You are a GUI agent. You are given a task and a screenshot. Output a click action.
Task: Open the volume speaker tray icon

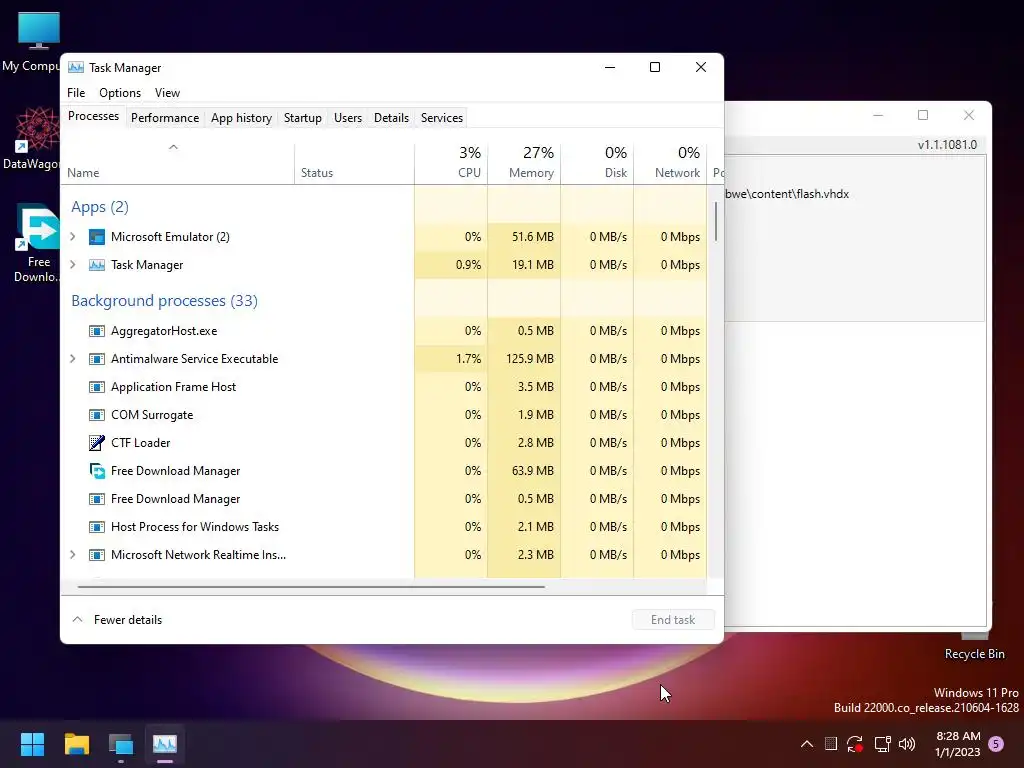tap(907, 744)
